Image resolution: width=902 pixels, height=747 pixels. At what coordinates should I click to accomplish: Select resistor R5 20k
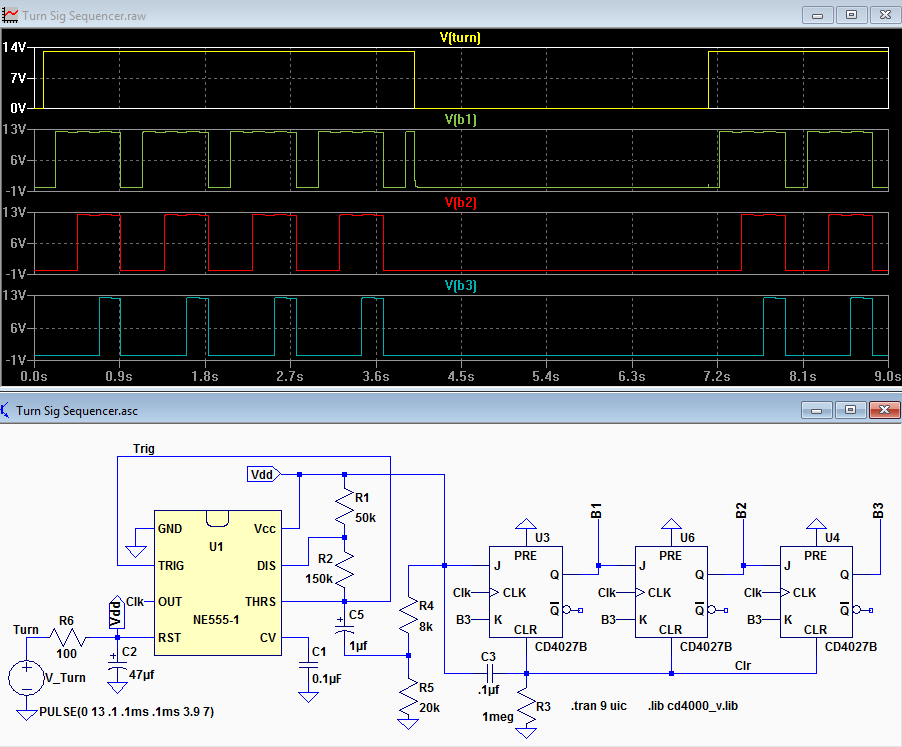point(408,697)
